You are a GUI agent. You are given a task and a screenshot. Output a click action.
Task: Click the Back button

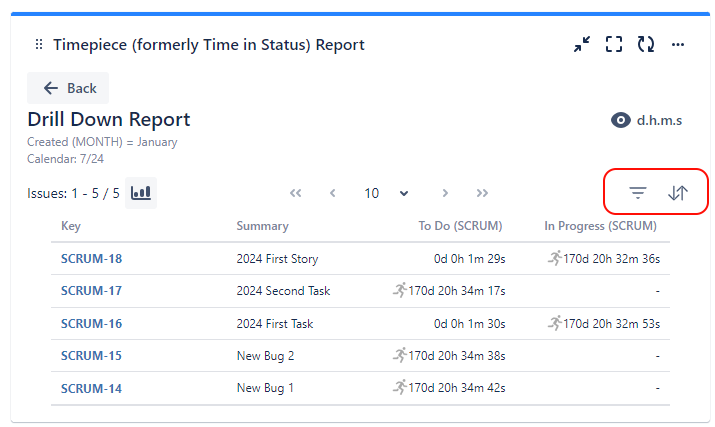tap(68, 88)
